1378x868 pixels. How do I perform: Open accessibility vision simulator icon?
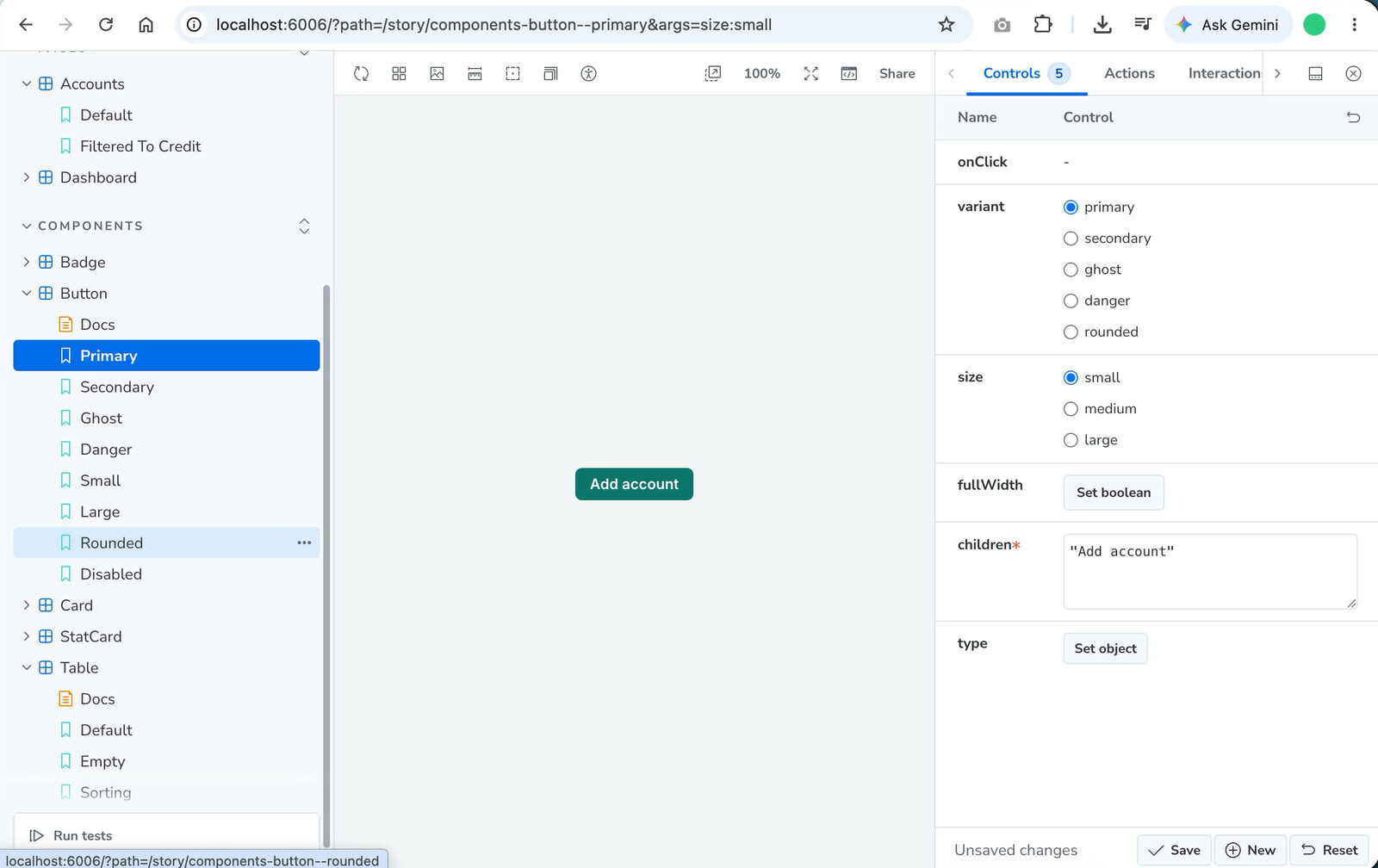[x=588, y=73]
